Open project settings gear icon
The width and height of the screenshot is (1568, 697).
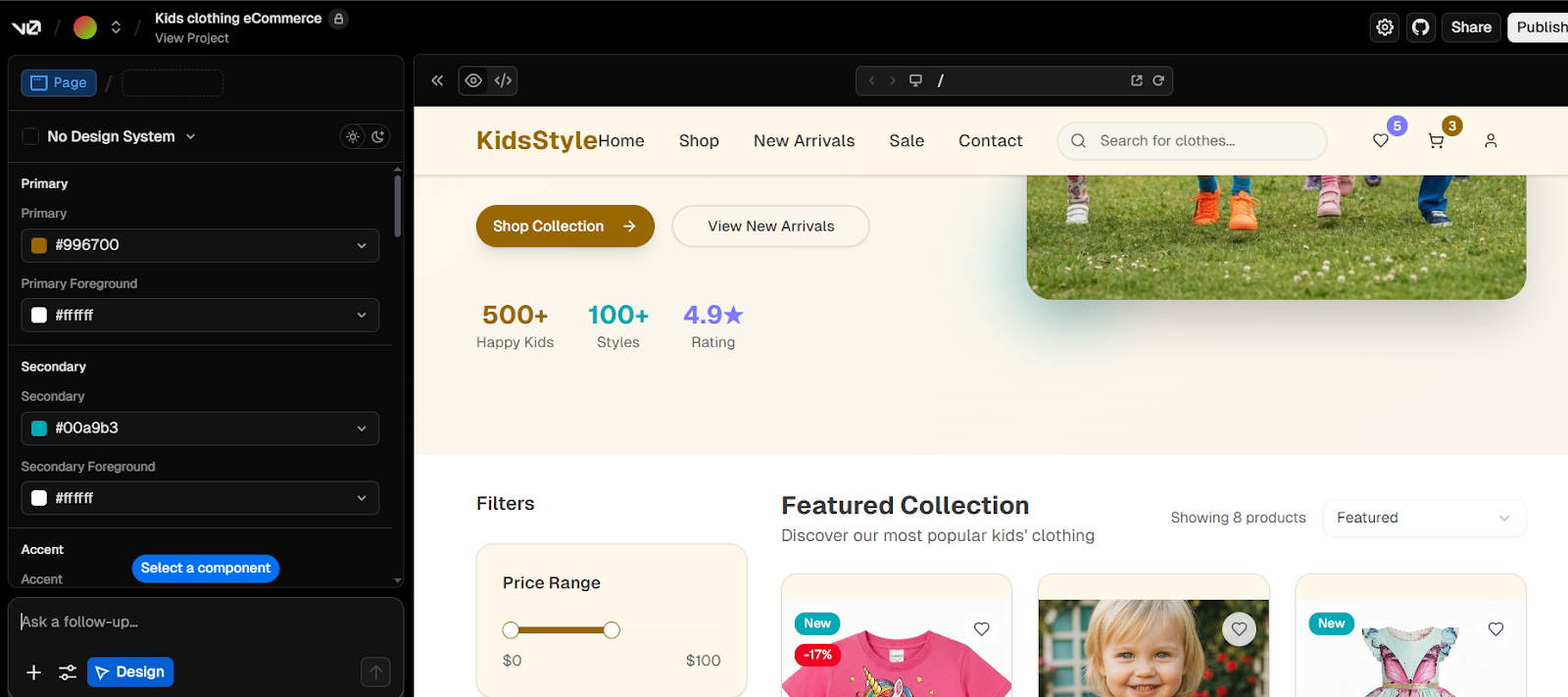point(1385,27)
